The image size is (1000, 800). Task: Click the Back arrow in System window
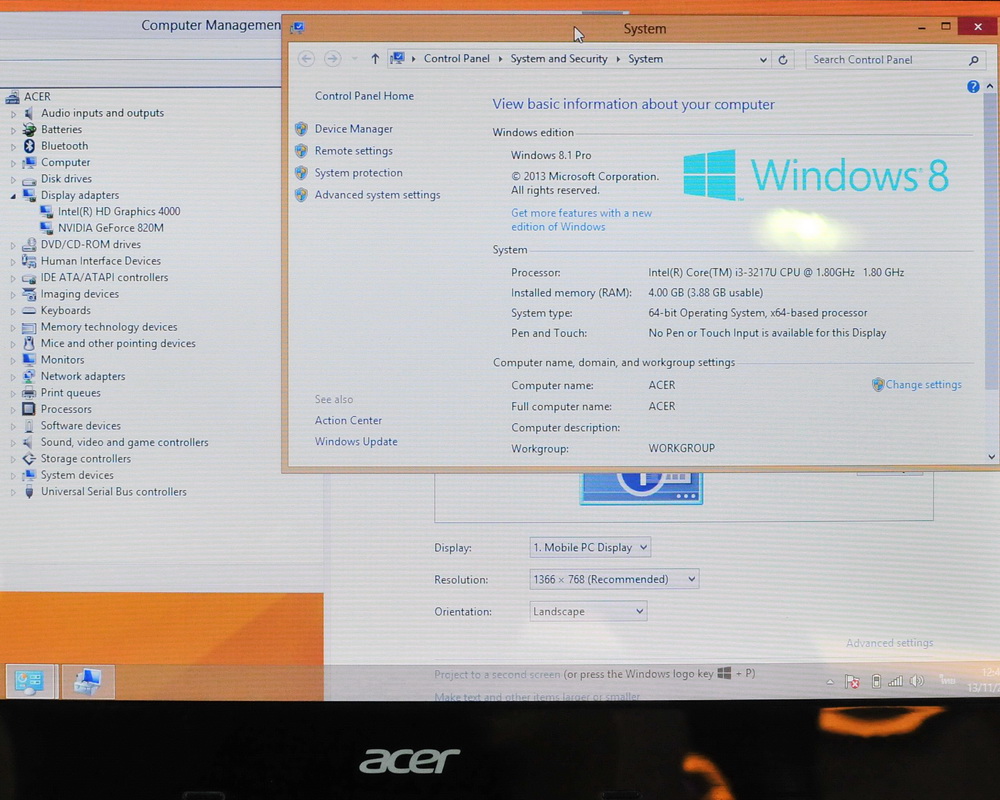click(306, 59)
